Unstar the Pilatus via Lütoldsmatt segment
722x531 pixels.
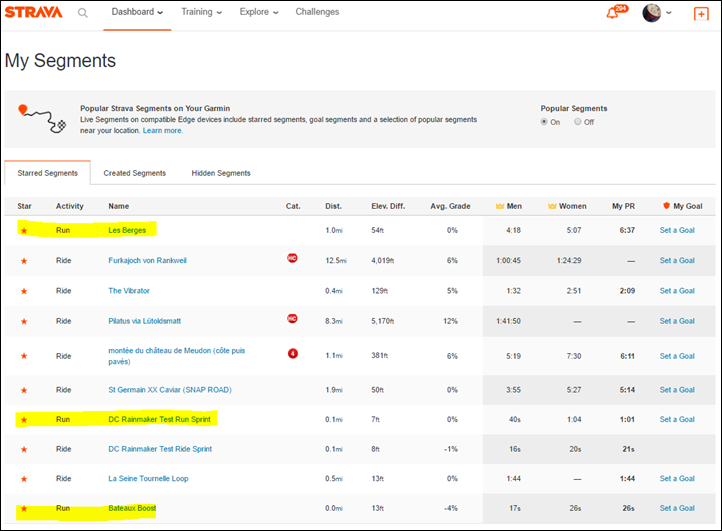point(24,321)
